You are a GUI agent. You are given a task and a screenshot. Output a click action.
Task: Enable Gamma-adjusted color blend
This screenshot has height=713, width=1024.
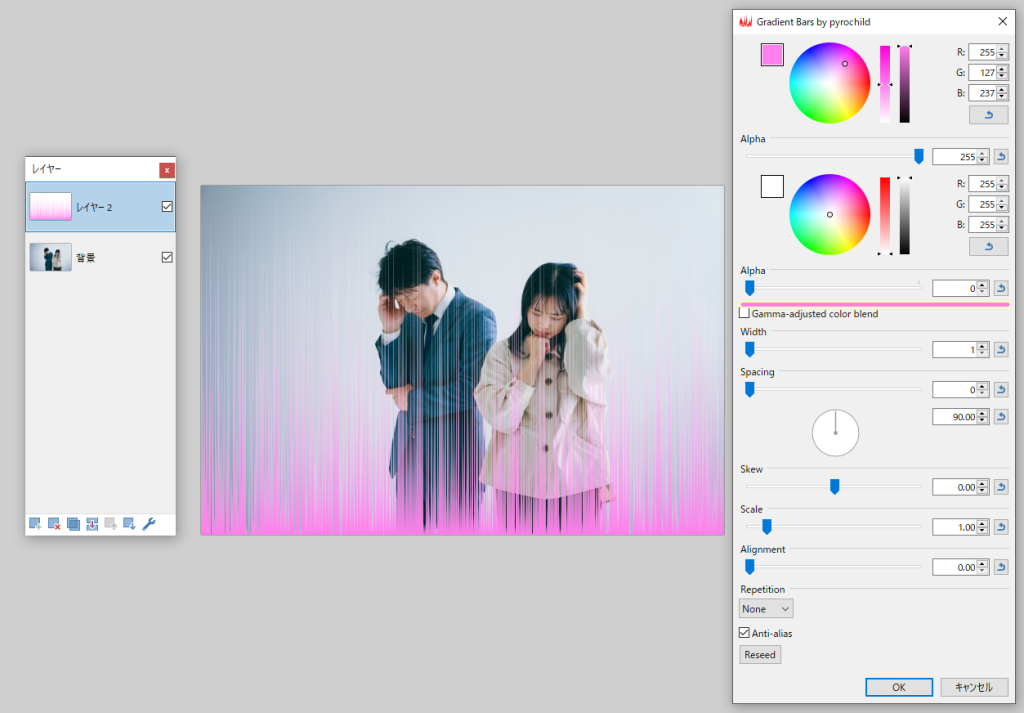[744, 312]
